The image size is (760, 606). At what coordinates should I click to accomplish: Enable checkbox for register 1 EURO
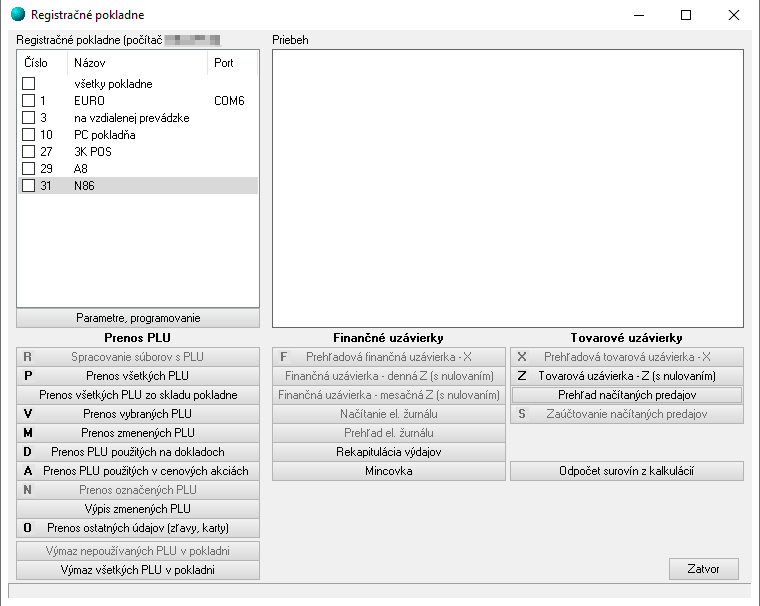(28, 101)
